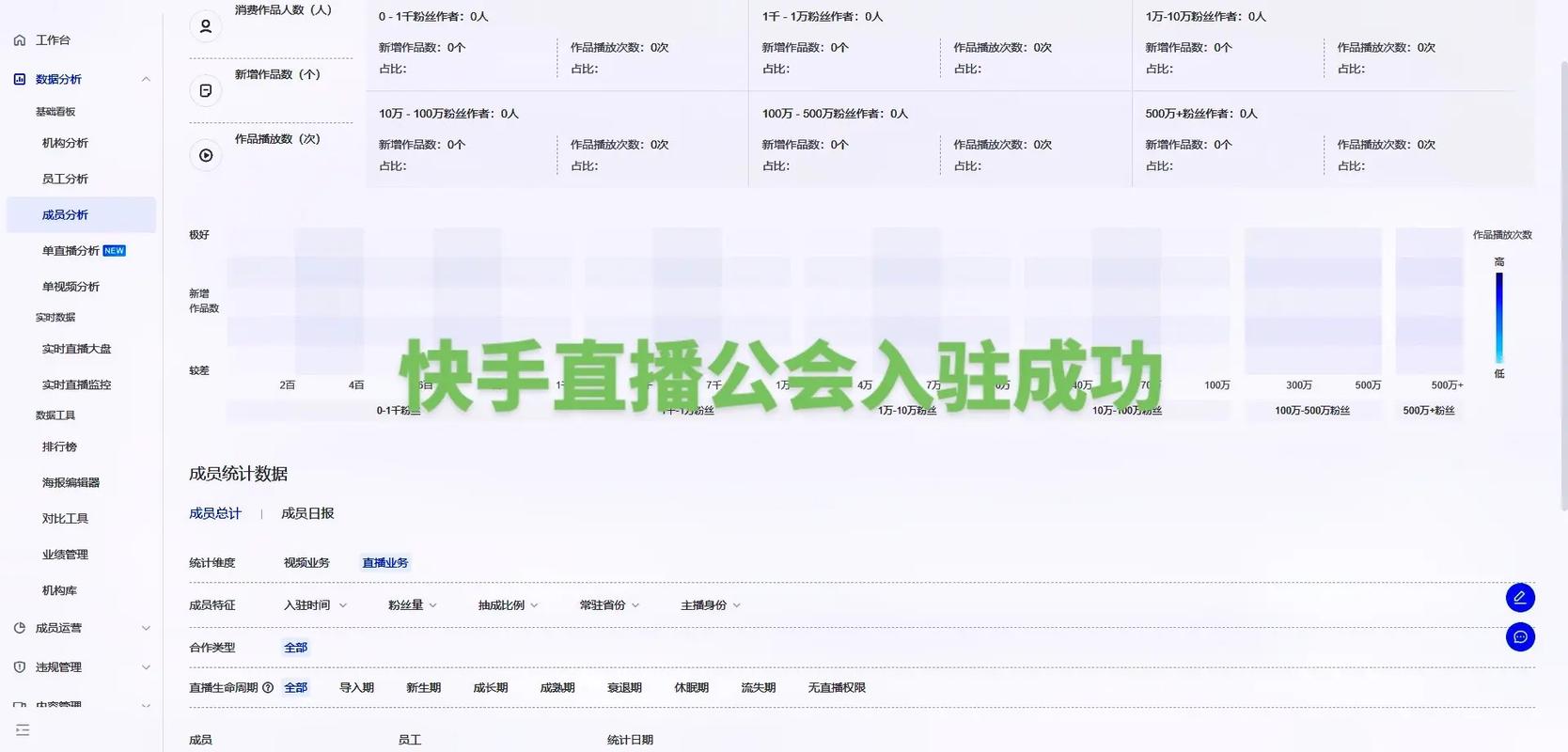
Task: Switch to 成员日报 tab
Action: (x=307, y=513)
